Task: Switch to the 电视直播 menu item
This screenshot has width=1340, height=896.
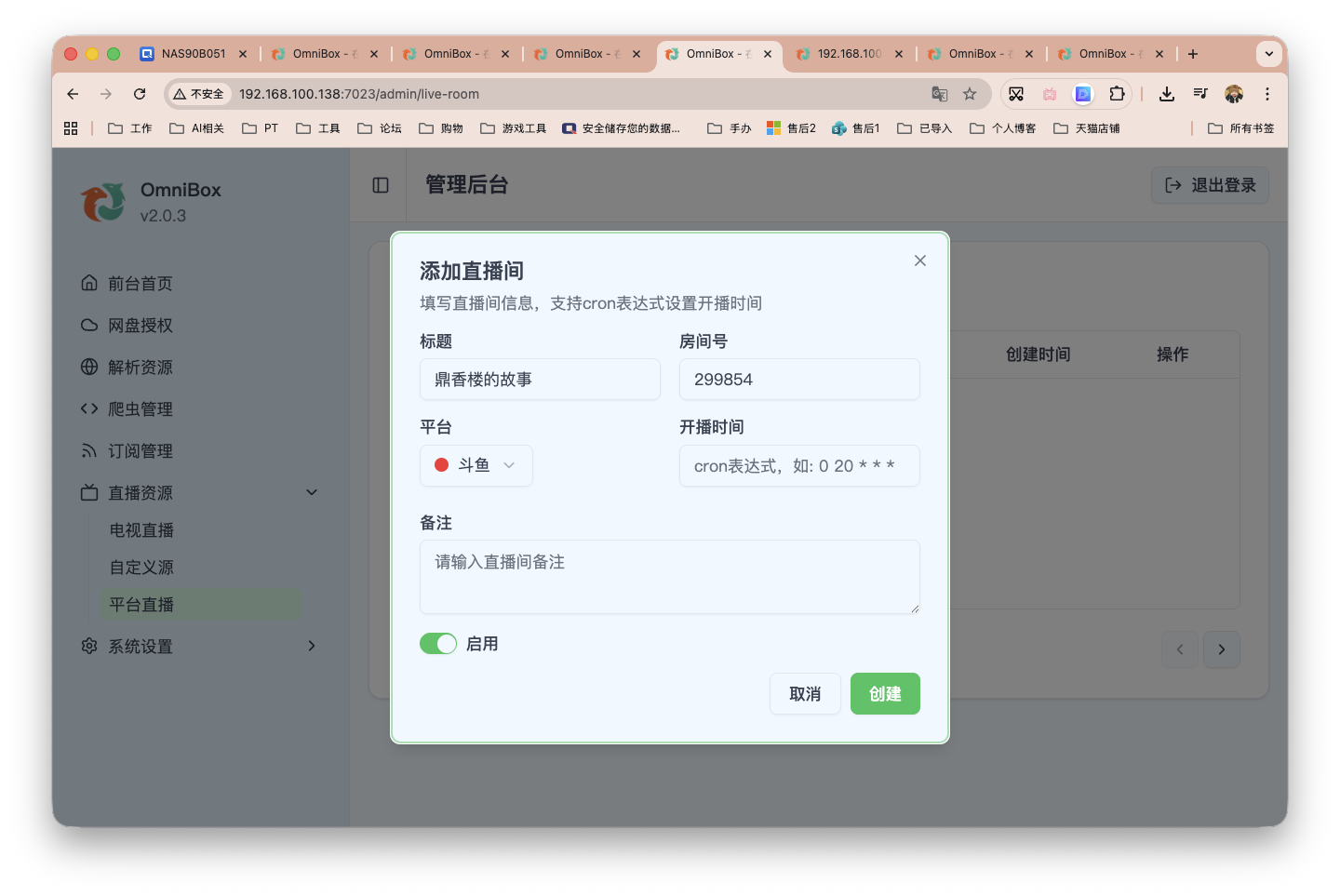Action: [141, 529]
